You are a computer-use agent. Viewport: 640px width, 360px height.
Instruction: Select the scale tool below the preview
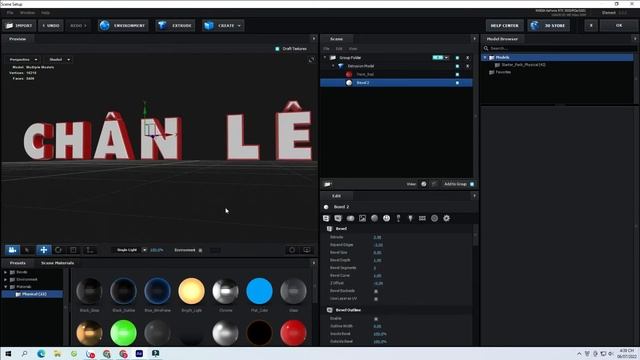73,250
